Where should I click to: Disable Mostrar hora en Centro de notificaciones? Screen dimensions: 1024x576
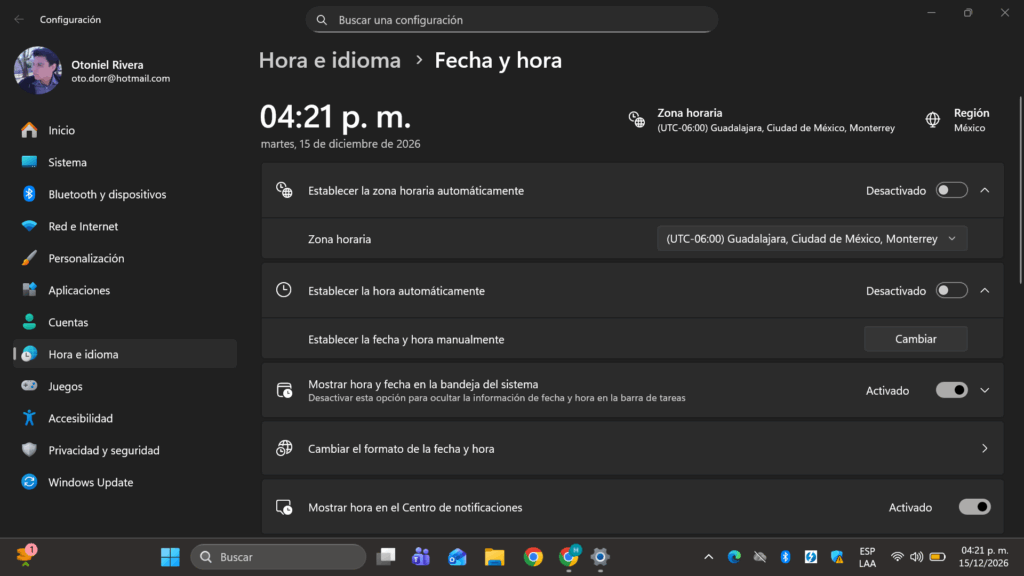click(x=974, y=507)
